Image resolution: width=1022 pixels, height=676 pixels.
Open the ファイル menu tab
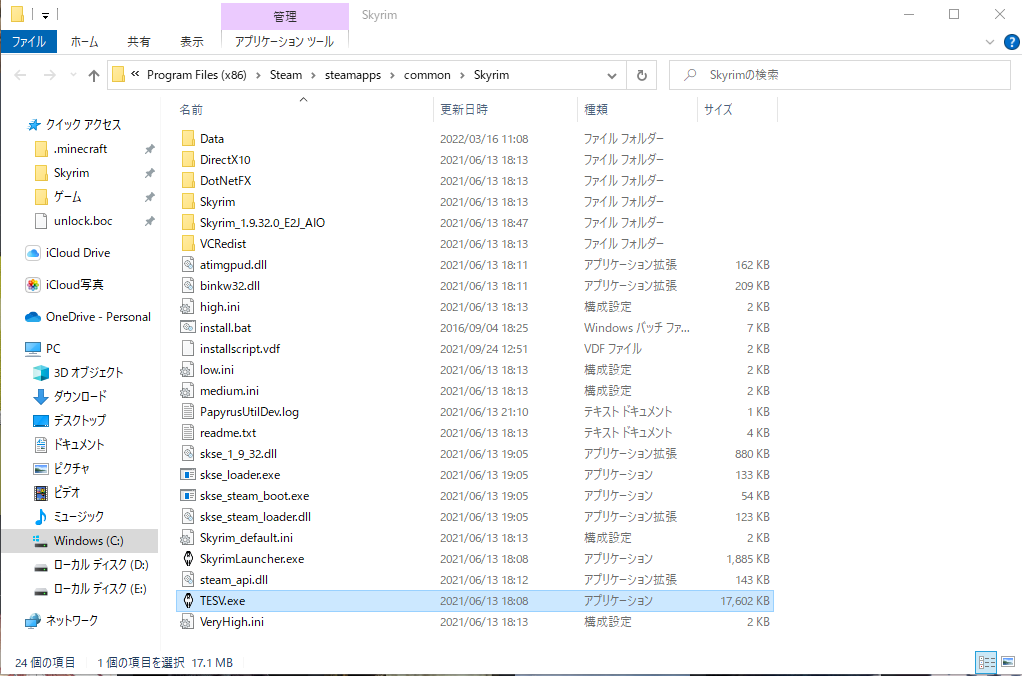29,42
